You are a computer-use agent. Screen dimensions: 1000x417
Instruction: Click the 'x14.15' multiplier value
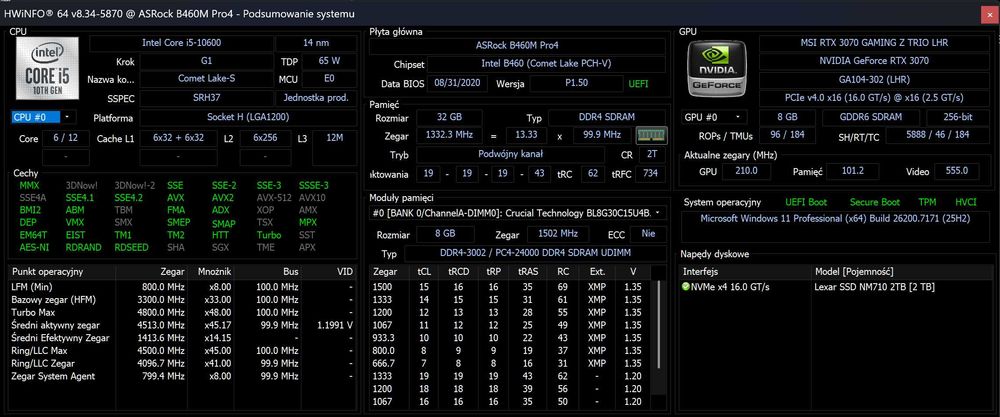(217, 338)
